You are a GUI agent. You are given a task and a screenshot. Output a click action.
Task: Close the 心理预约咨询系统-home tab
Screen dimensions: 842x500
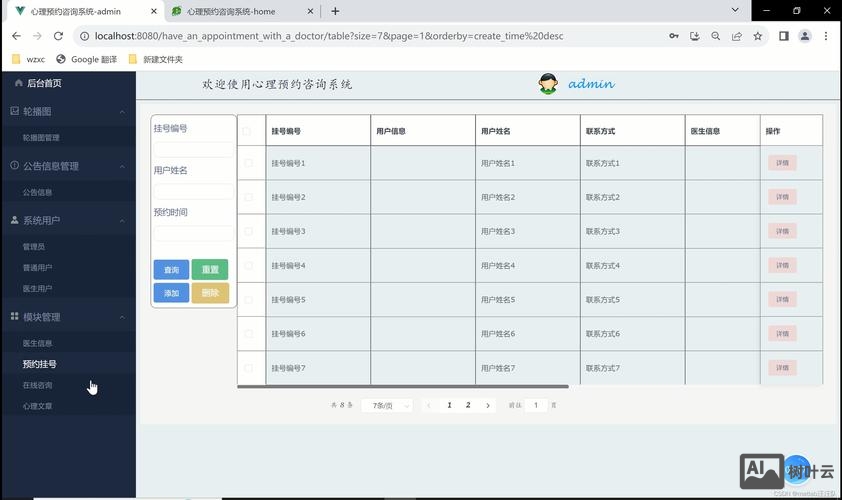(x=310, y=11)
